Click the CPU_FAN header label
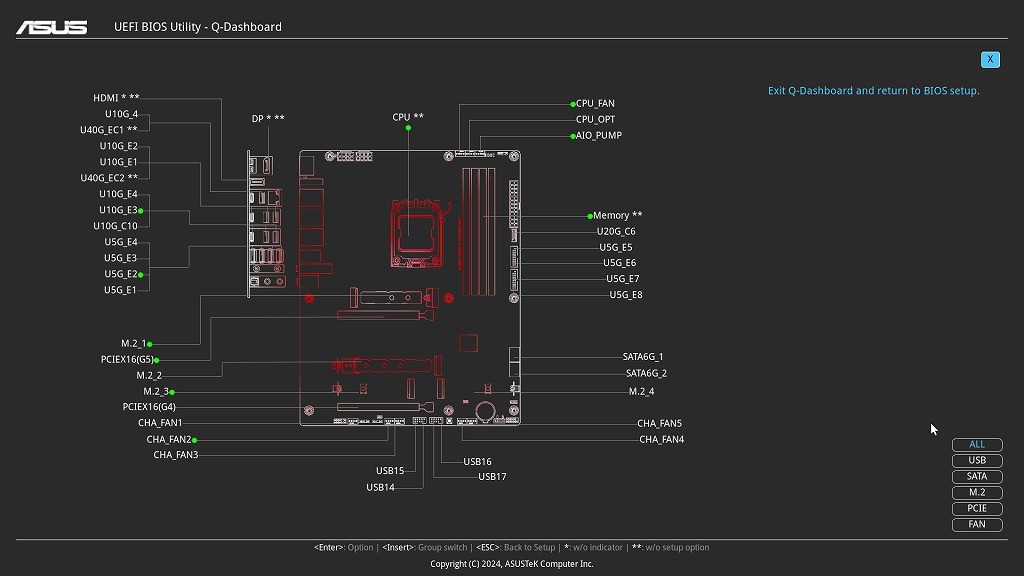Image resolution: width=1024 pixels, height=576 pixels. [x=595, y=103]
